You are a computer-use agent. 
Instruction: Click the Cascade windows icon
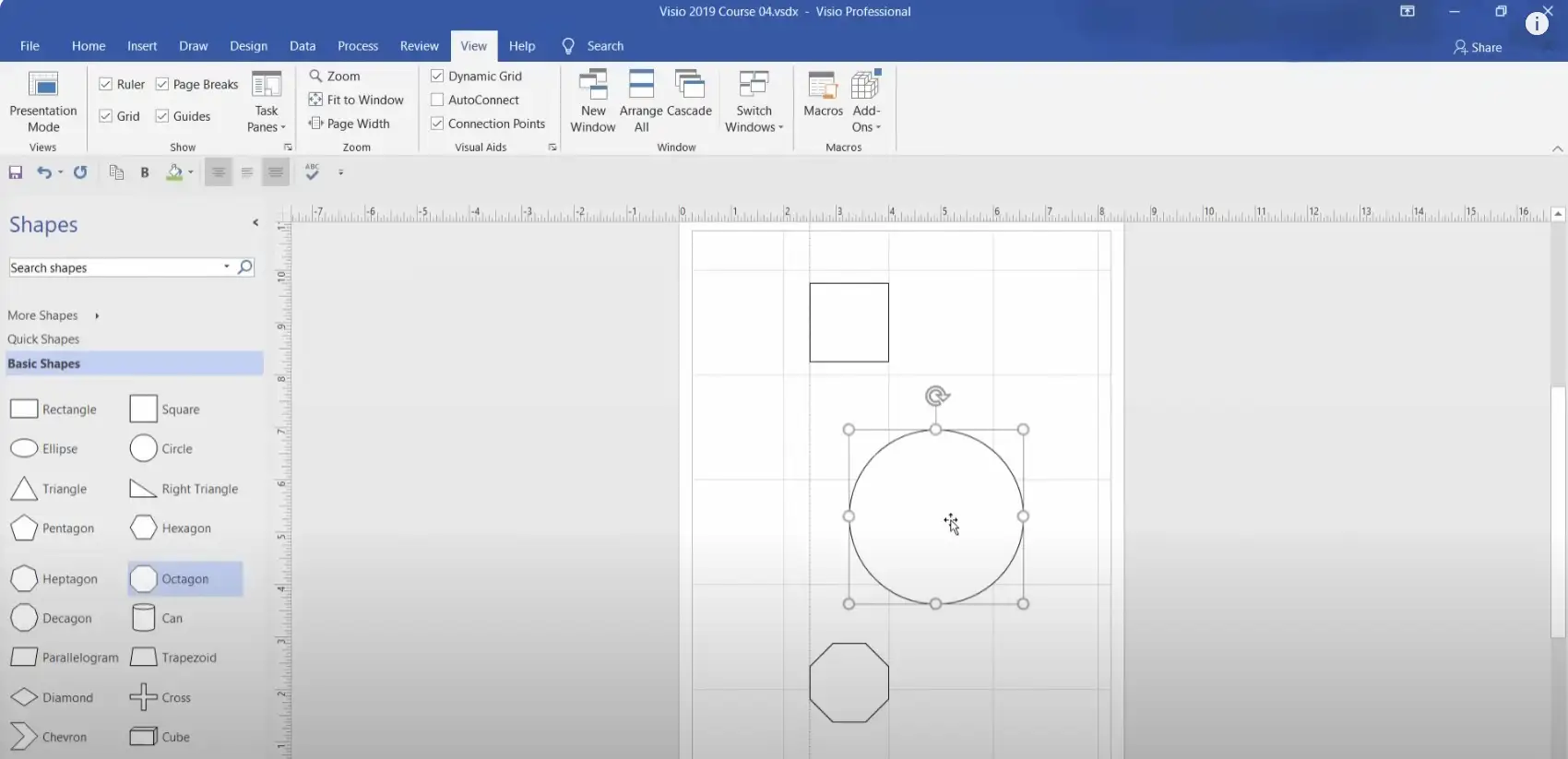click(x=689, y=86)
